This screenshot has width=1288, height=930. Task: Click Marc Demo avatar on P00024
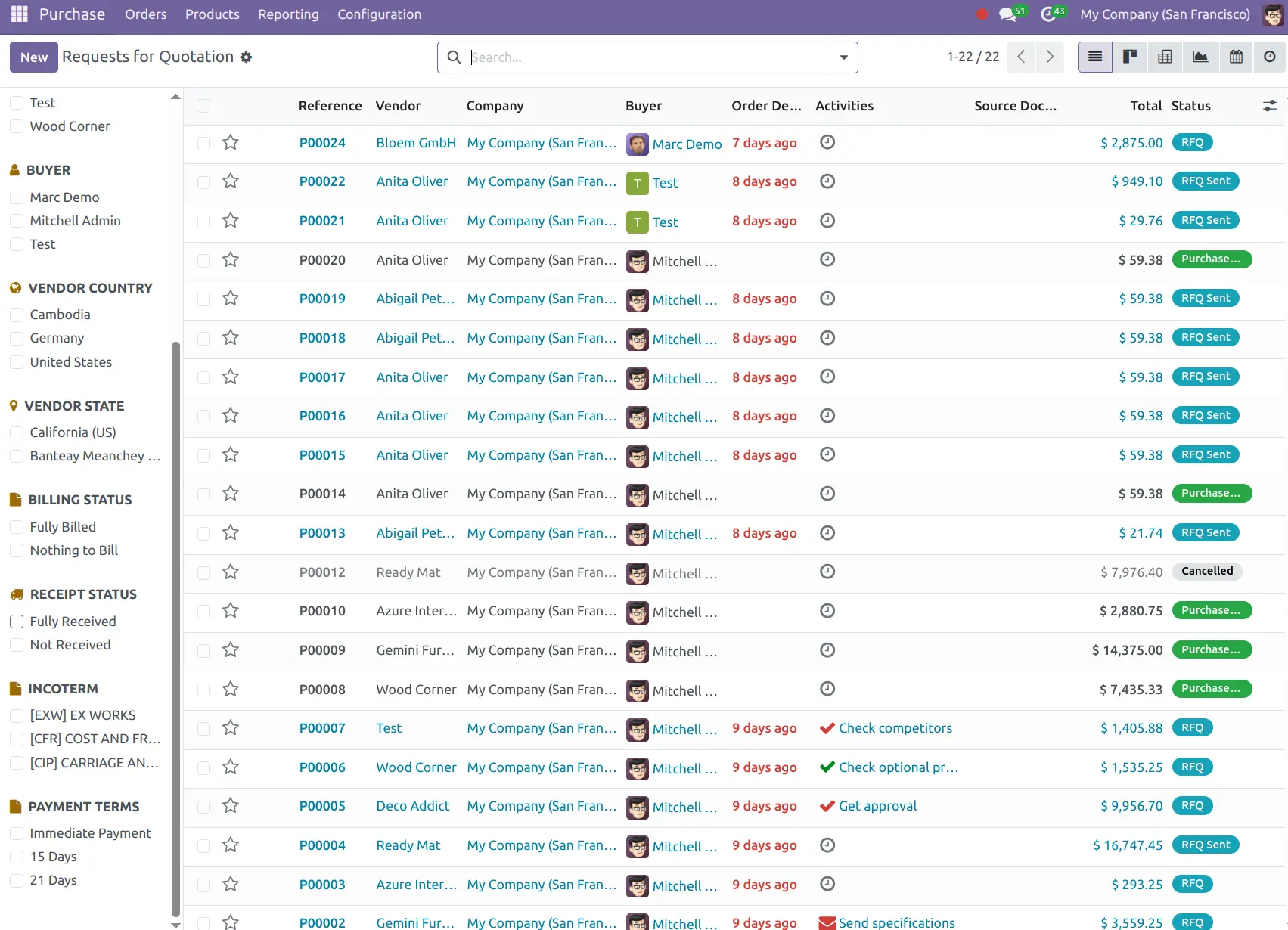point(638,144)
